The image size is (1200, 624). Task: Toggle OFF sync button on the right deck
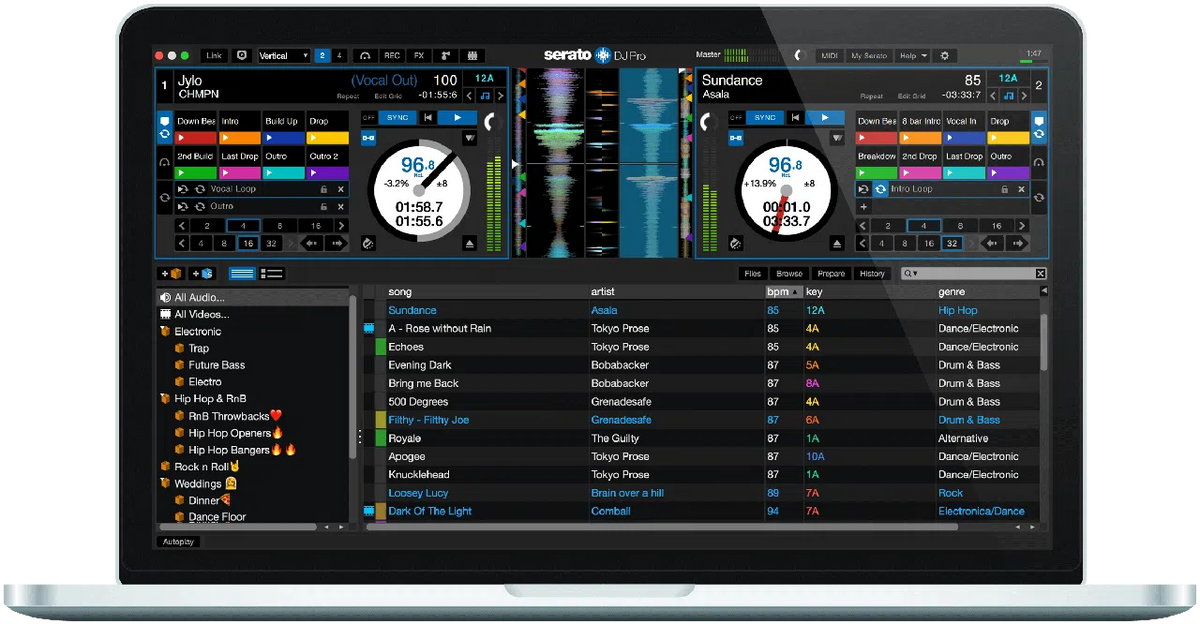[737, 117]
